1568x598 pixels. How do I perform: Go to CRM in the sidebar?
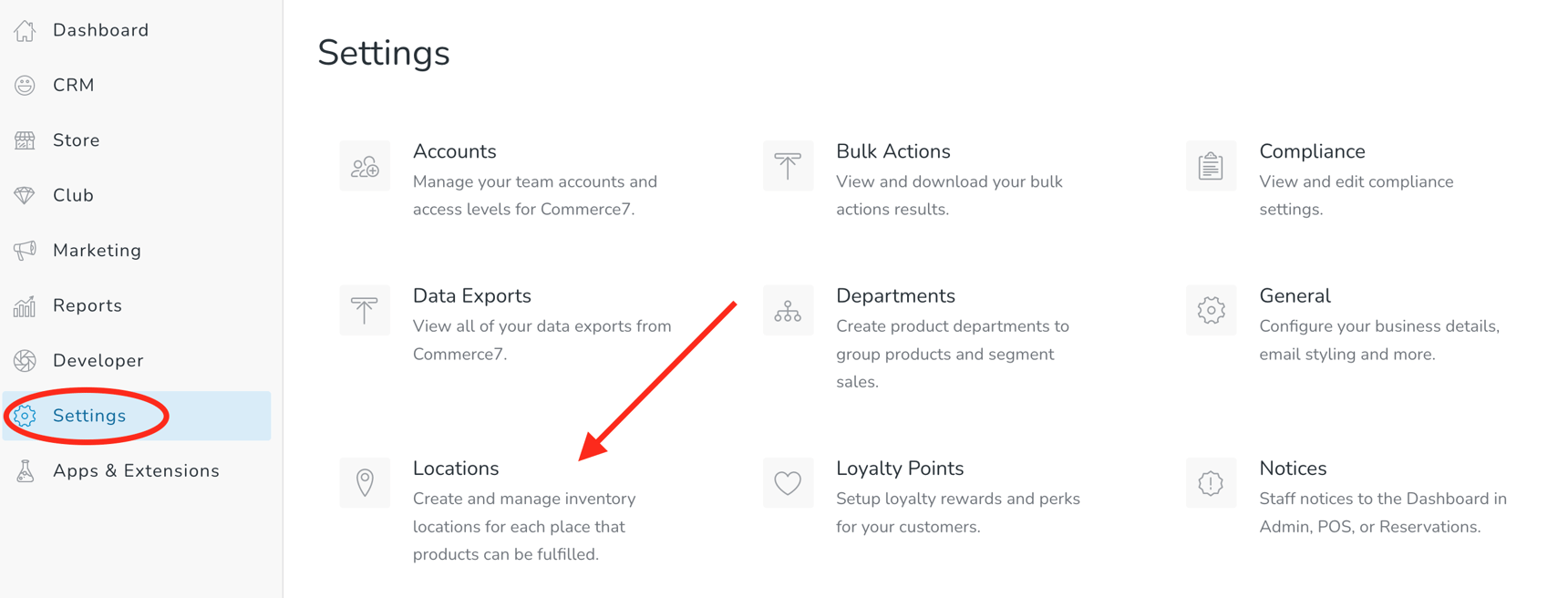pyautogui.click(x=73, y=85)
